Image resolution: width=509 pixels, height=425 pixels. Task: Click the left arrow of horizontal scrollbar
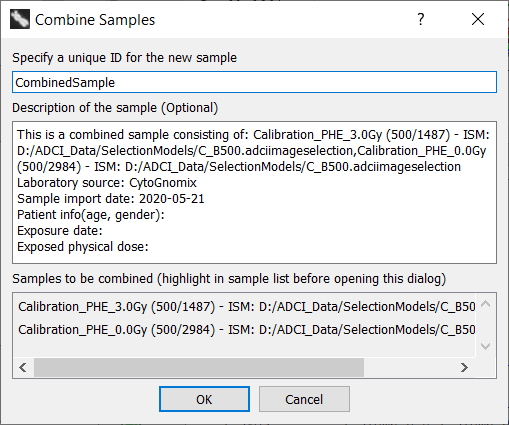tap(23, 368)
